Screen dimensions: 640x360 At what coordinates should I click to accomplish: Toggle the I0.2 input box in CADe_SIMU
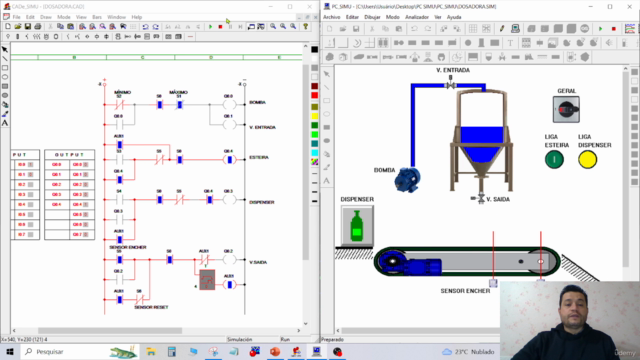point(30,184)
